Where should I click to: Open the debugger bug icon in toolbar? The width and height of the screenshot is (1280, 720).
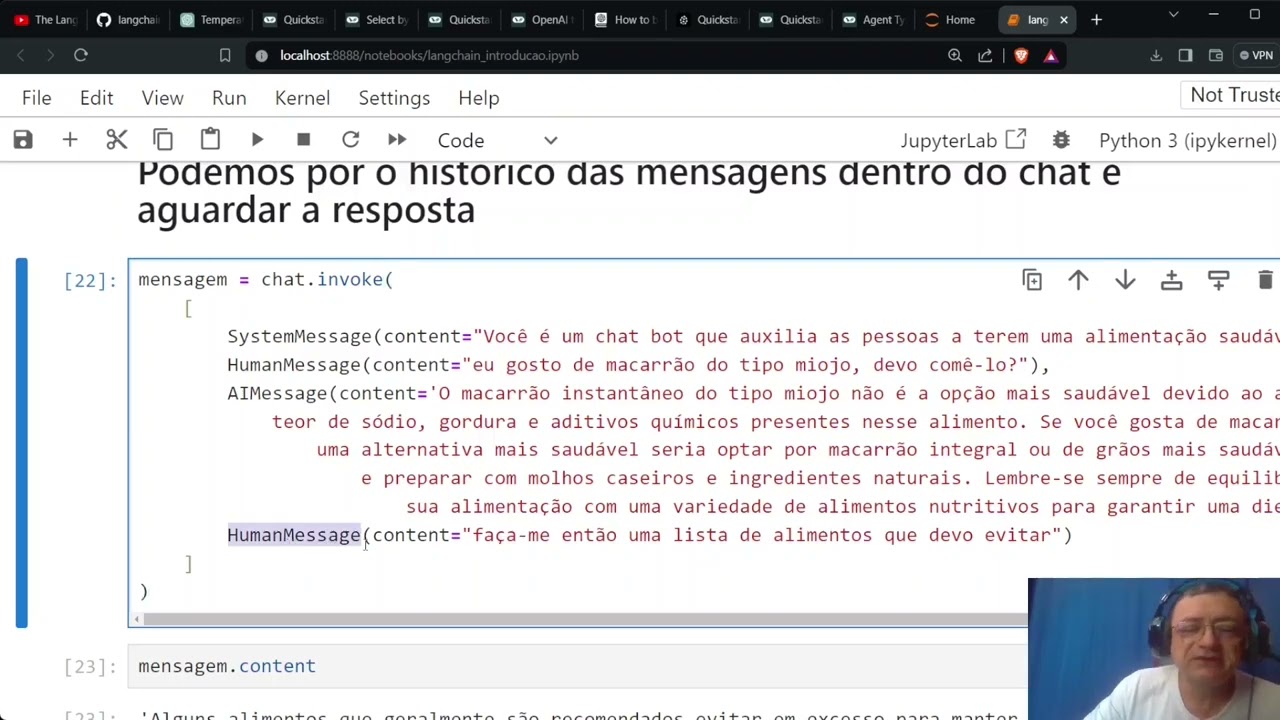[x=1061, y=140]
